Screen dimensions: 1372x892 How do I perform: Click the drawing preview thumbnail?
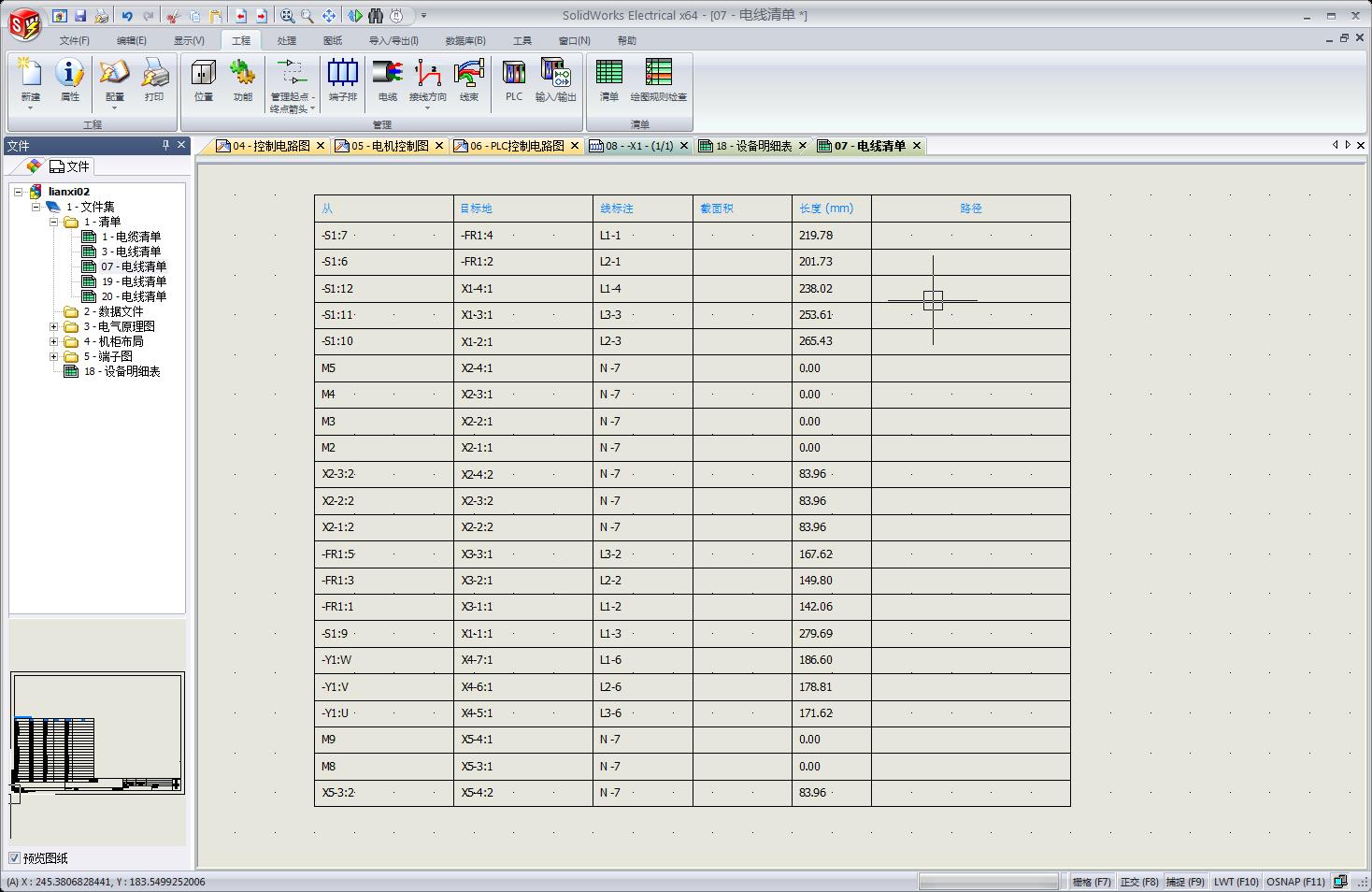coord(97,733)
